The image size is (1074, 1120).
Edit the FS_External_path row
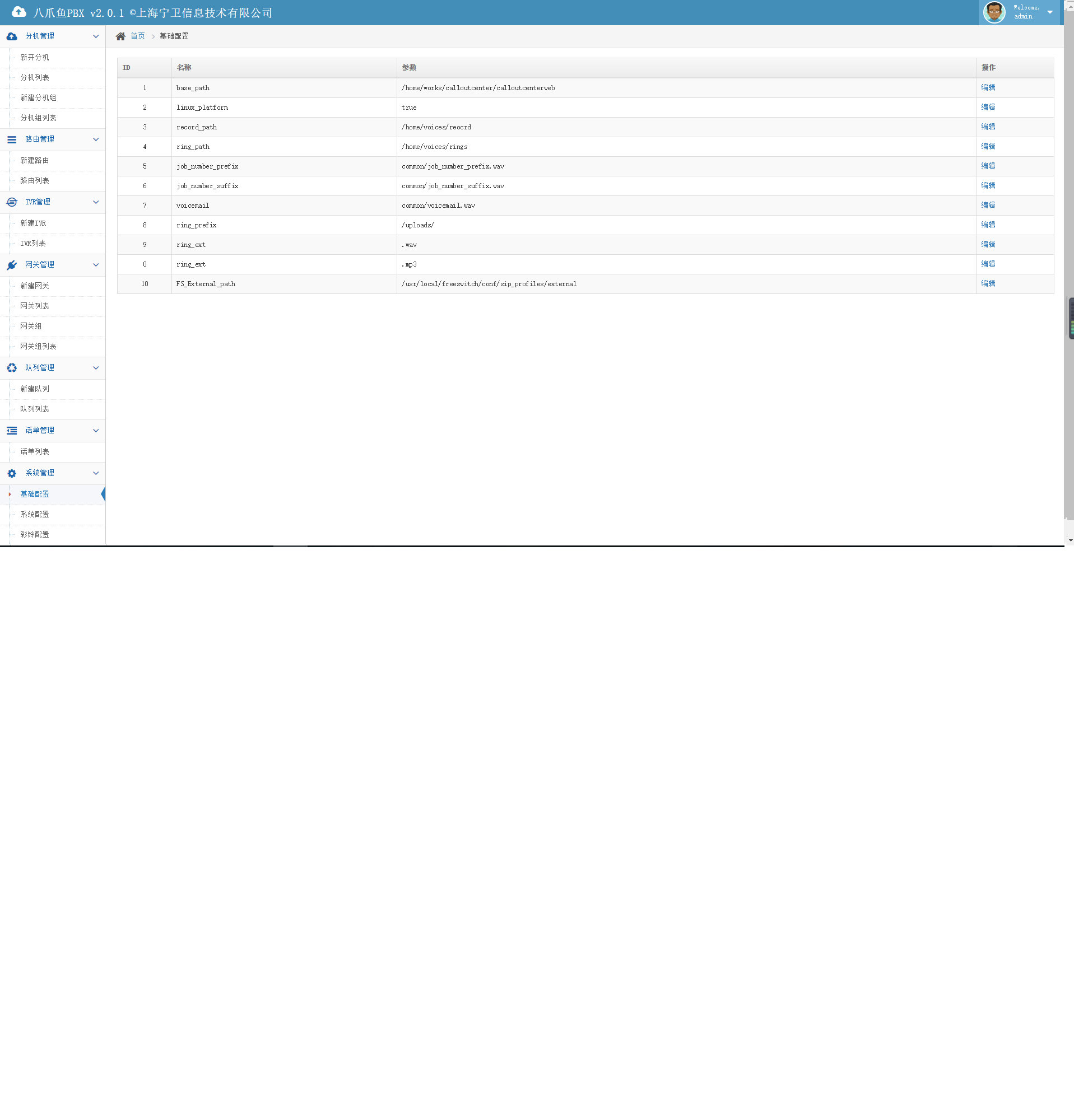(988, 284)
